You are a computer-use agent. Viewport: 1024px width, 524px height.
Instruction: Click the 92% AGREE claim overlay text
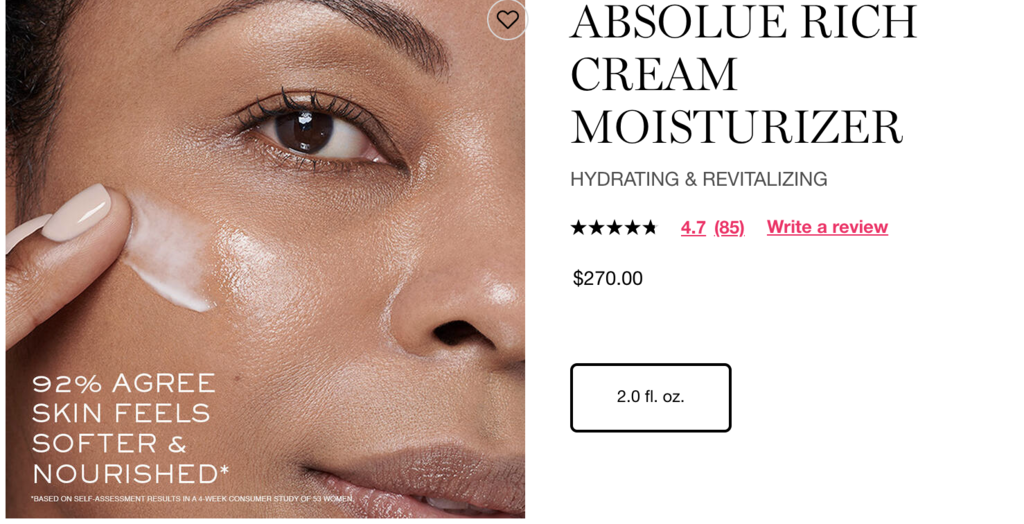(123, 384)
